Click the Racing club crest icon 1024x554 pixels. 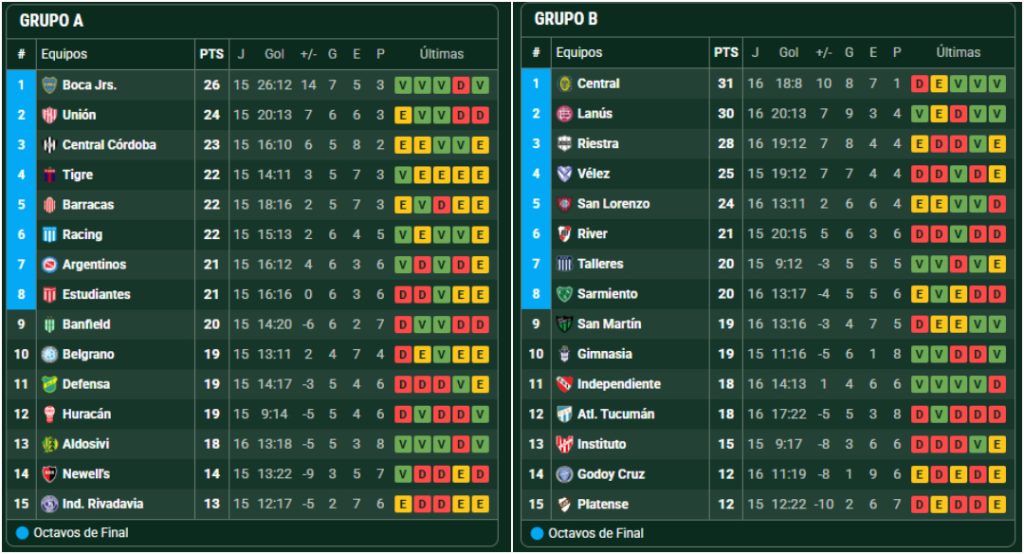pos(49,235)
